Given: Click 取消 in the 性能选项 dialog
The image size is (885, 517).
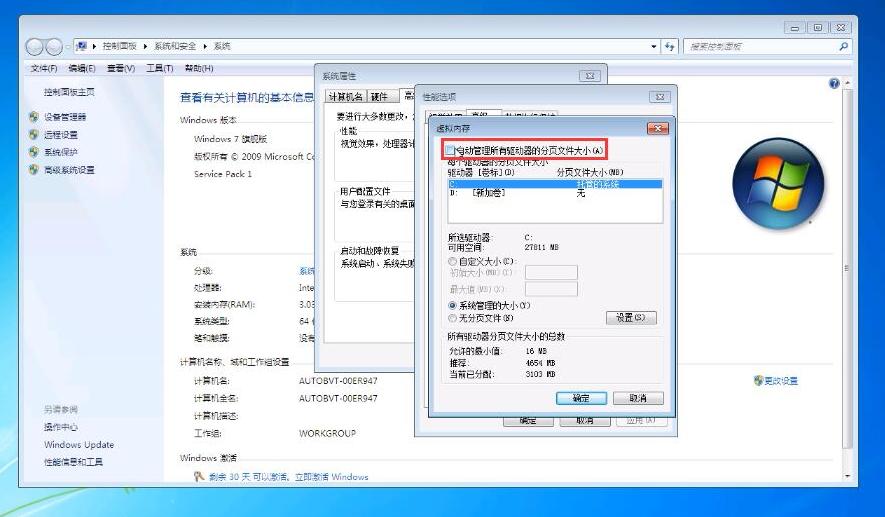Looking at the screenshot, I should [x=585, y=421].
